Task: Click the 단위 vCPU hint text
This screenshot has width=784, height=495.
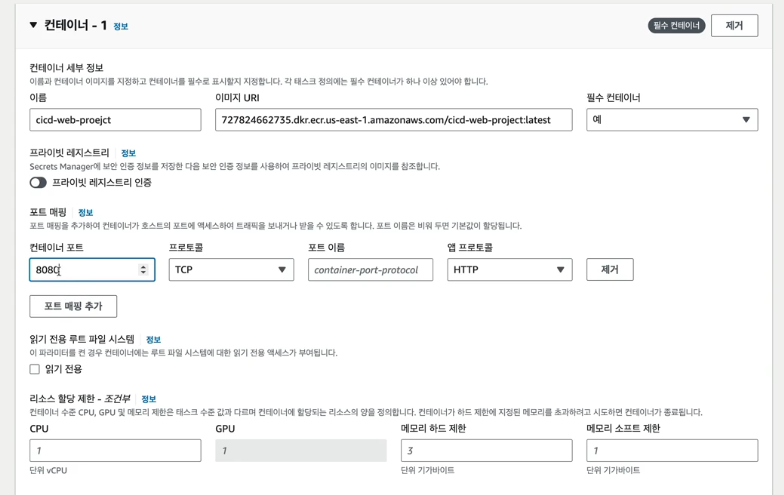Action: pyautogui.click(x=48, y=470)
